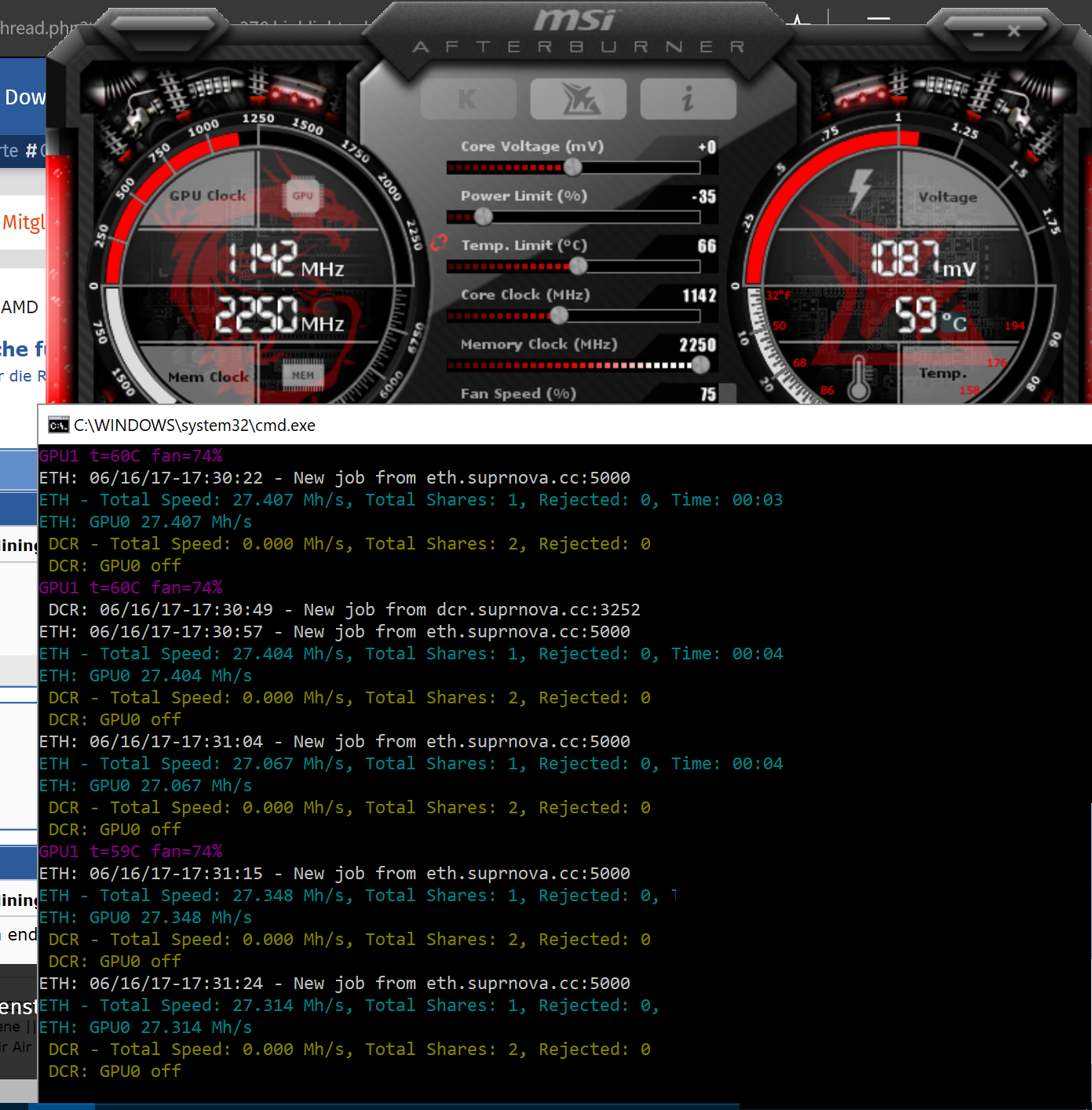Click the MEM chip icon on clock gauge
This screenshot has height=1110, width=1092.
(x=302, y=376)
